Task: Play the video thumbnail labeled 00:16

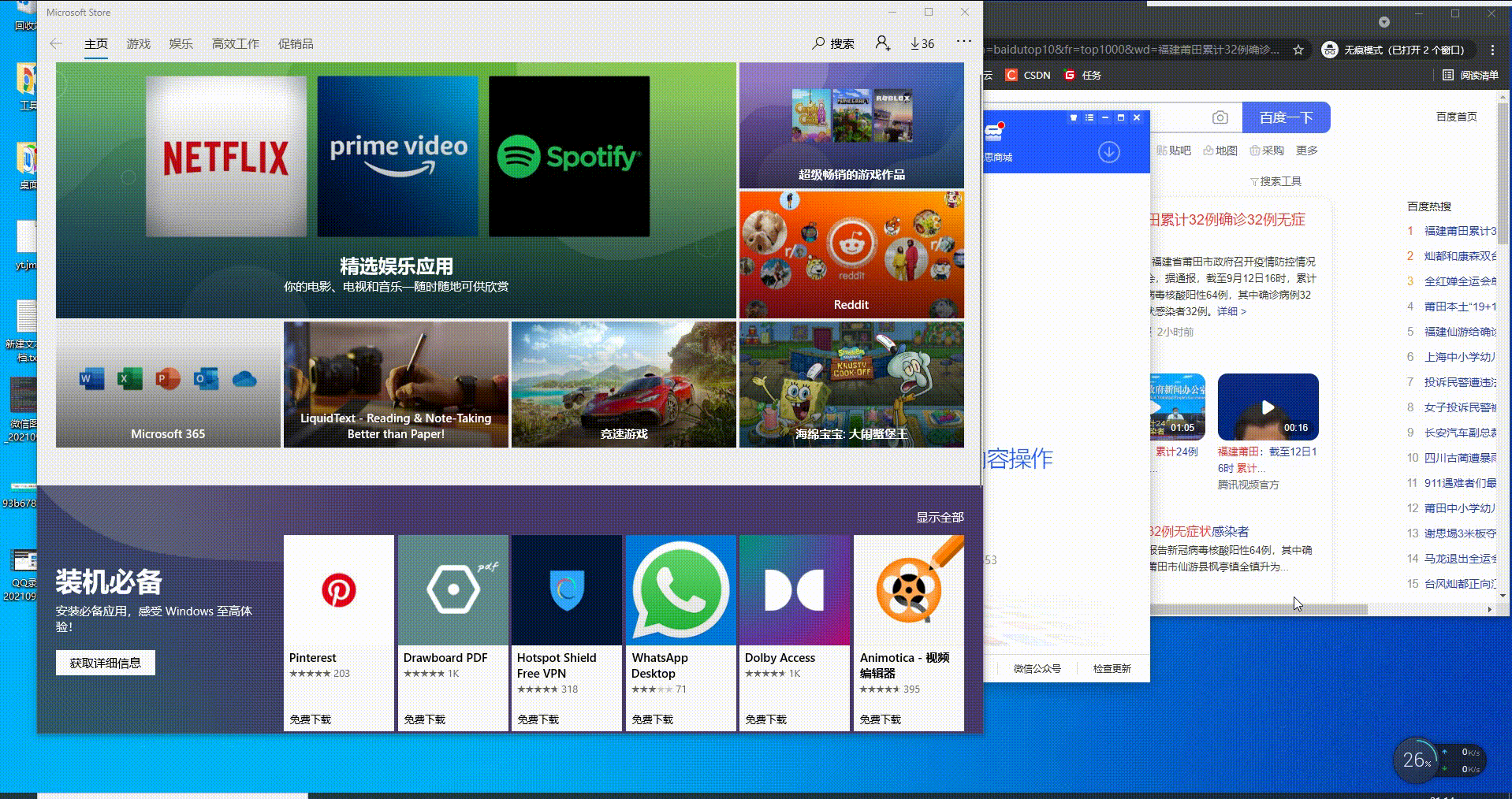Action: pos(1268,407)
